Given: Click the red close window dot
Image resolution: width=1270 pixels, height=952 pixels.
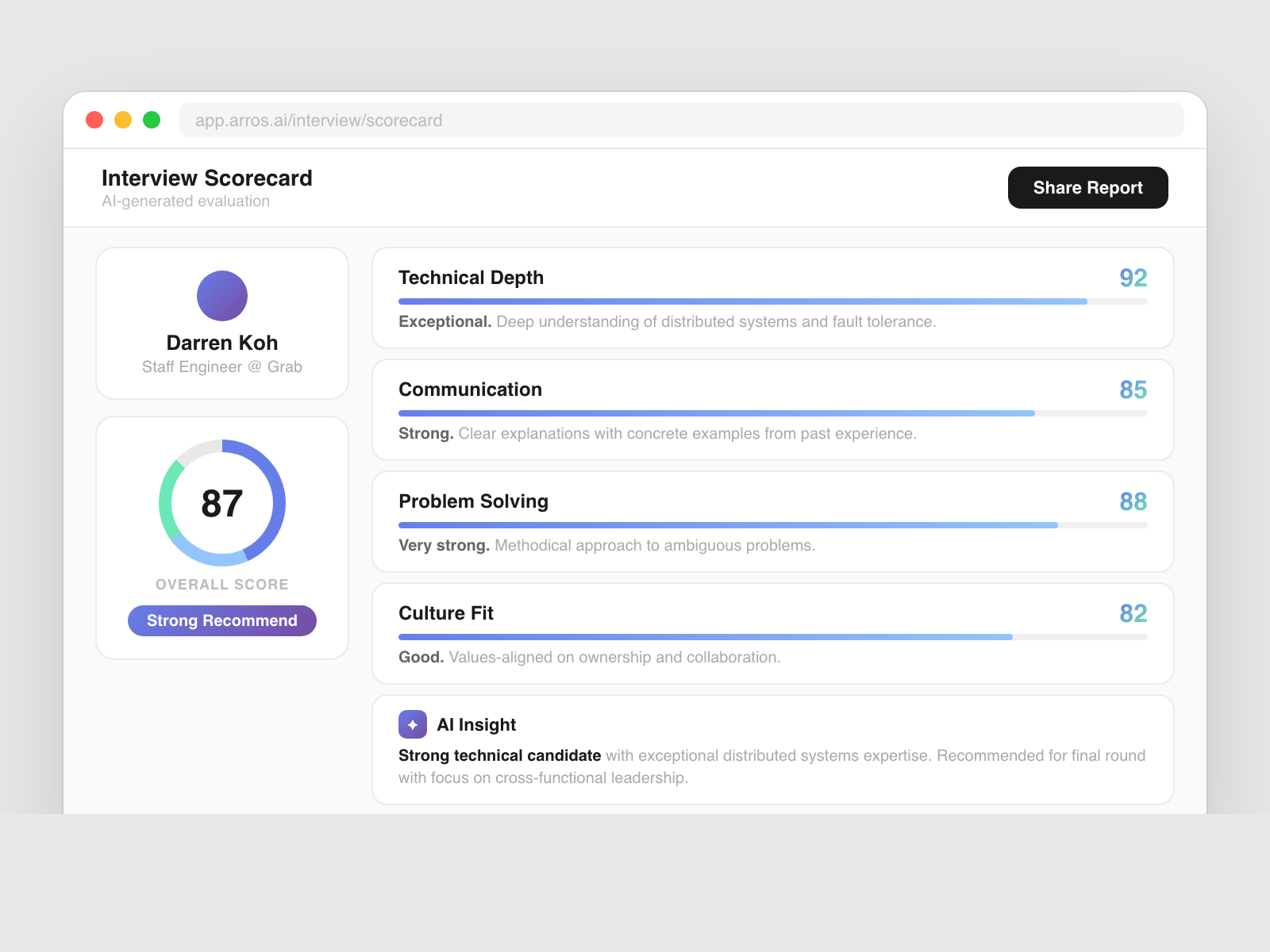Looking at the screenshot, I should pyautogui.click(x=94, y=120).
